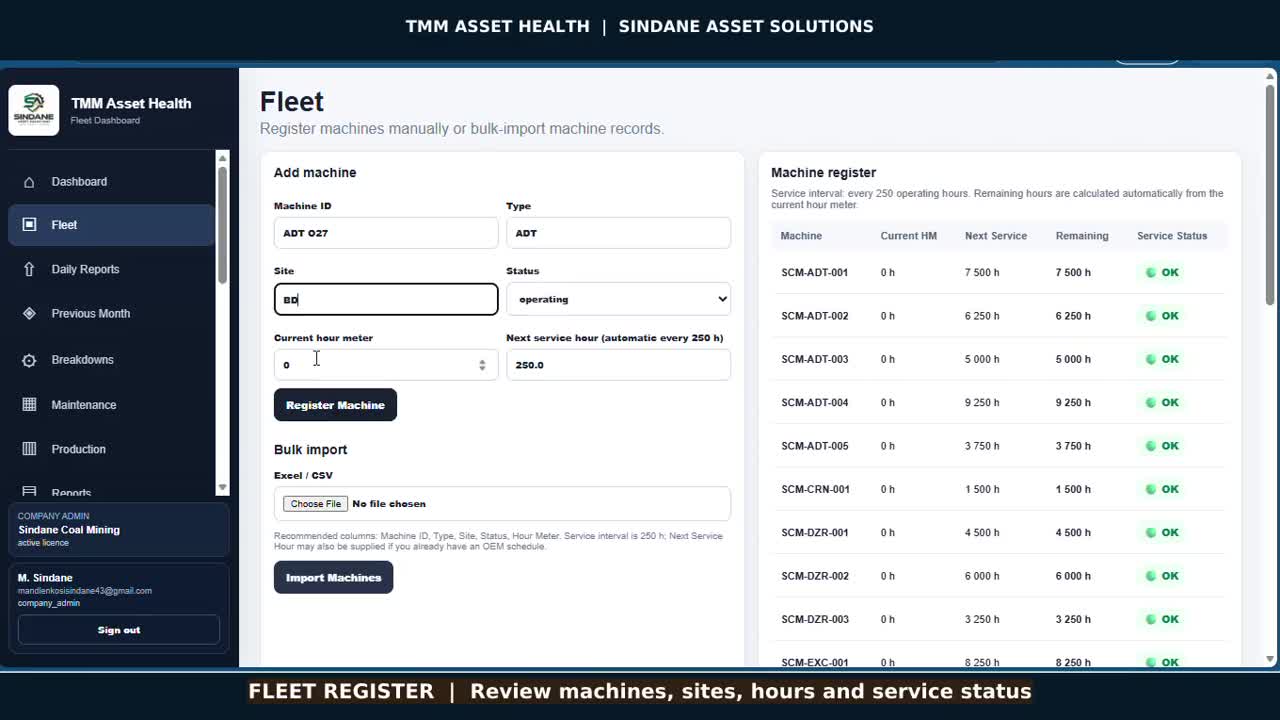Click the OK status badge for SCM-ADT-005
This screenshot has width=1280, height=720.
pos(1161,446)
